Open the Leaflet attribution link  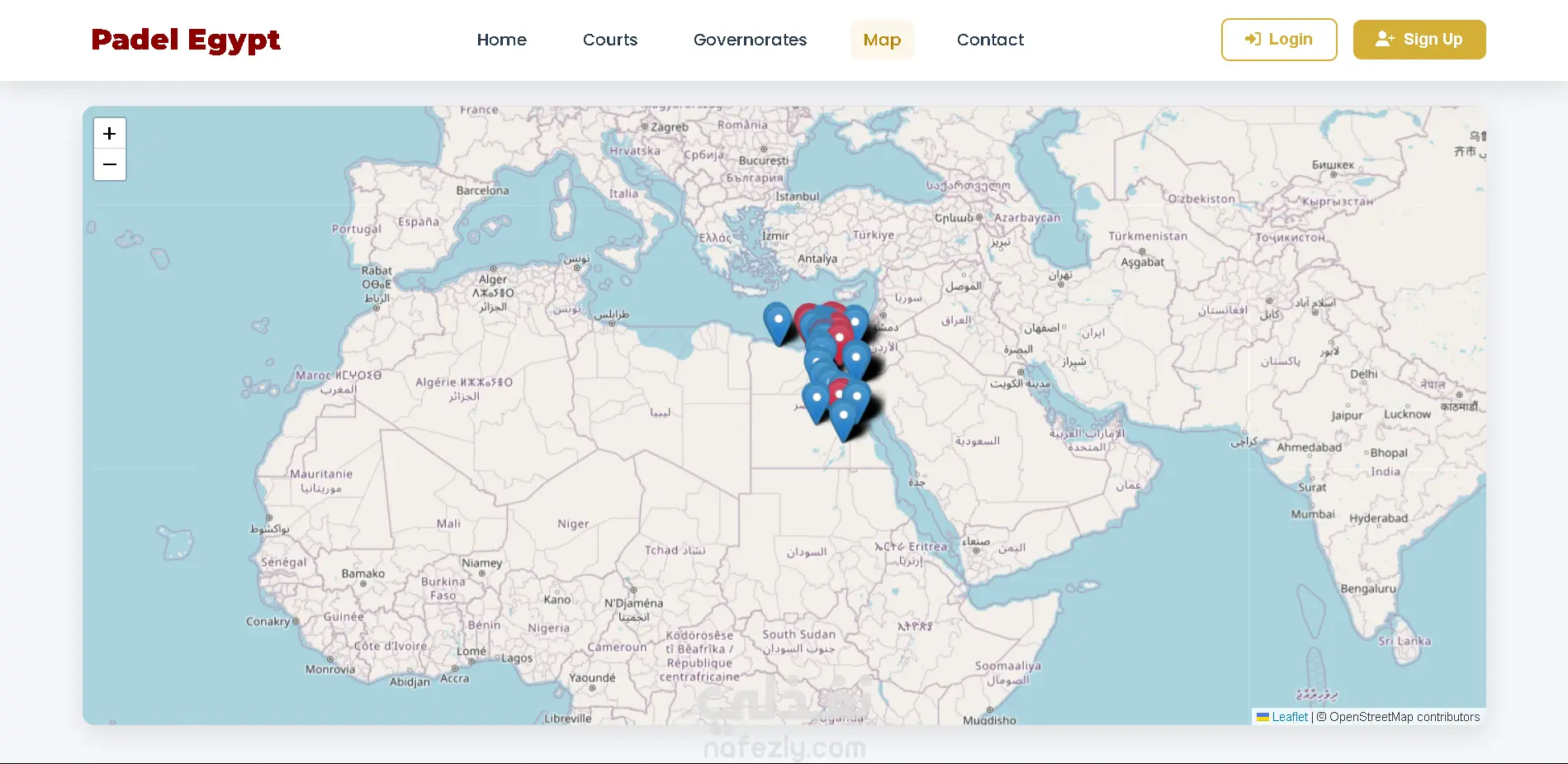(1290, 717)
